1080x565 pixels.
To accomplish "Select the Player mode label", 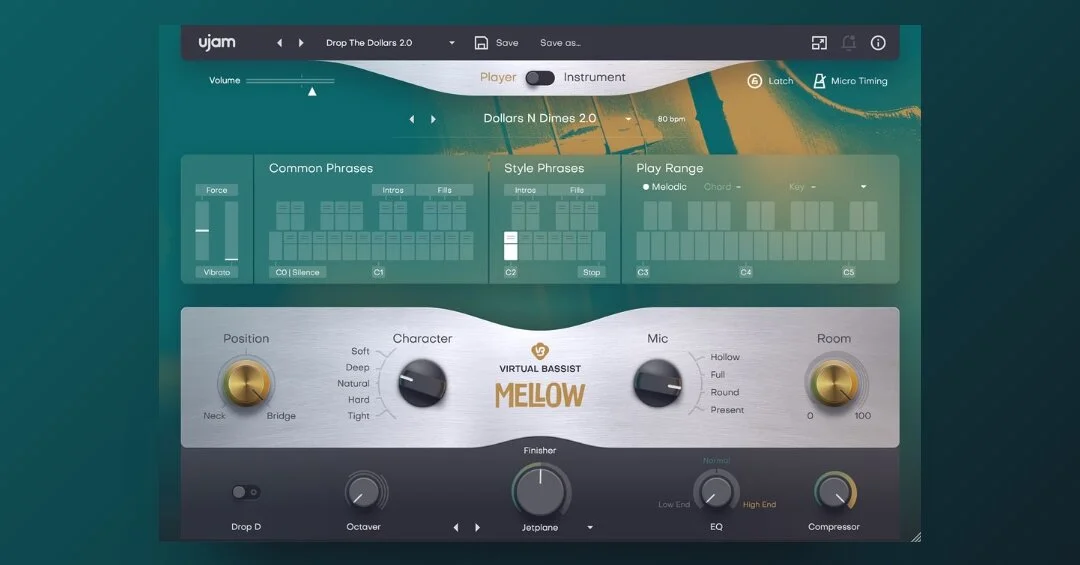I will click(498, 77).
